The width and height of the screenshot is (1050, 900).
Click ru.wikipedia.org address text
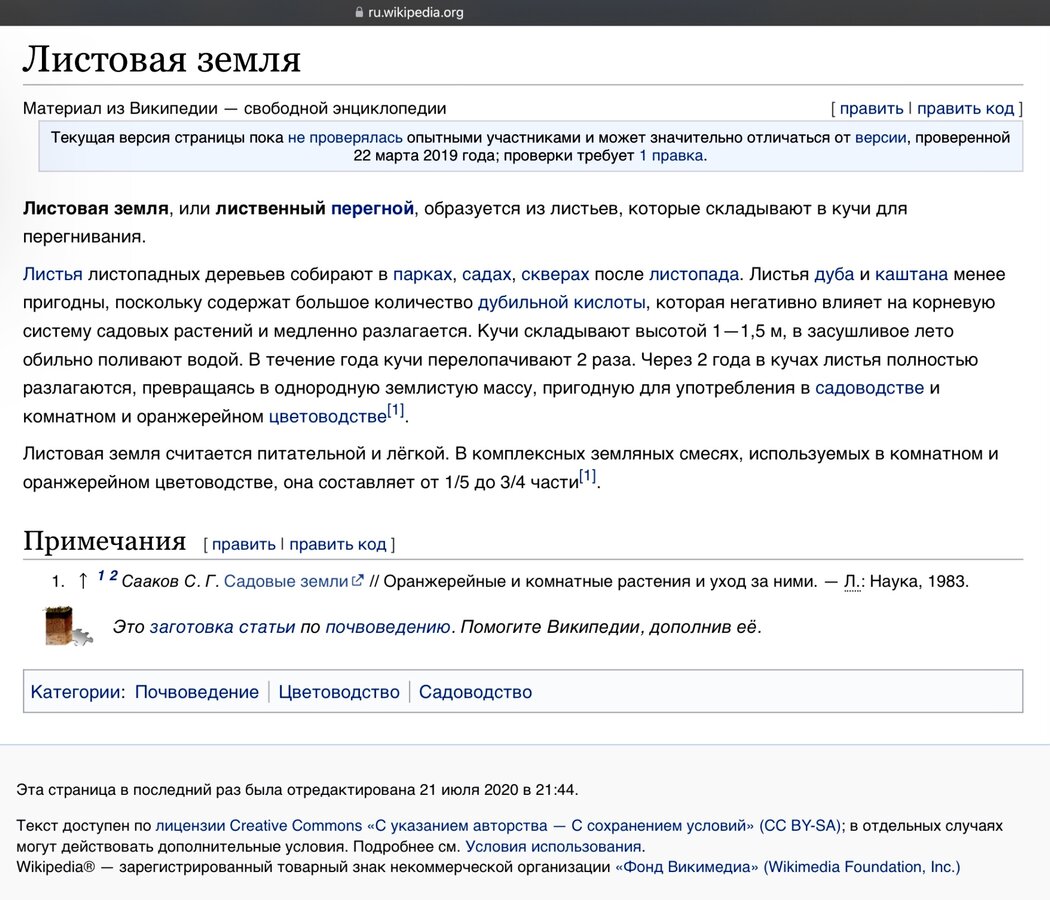pyautogui.click(x=416, y=12)
